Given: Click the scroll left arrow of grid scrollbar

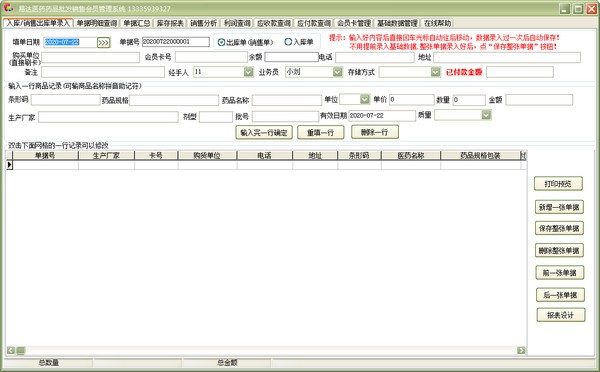Looking at the screenshot, I should (x=11, y=350).
